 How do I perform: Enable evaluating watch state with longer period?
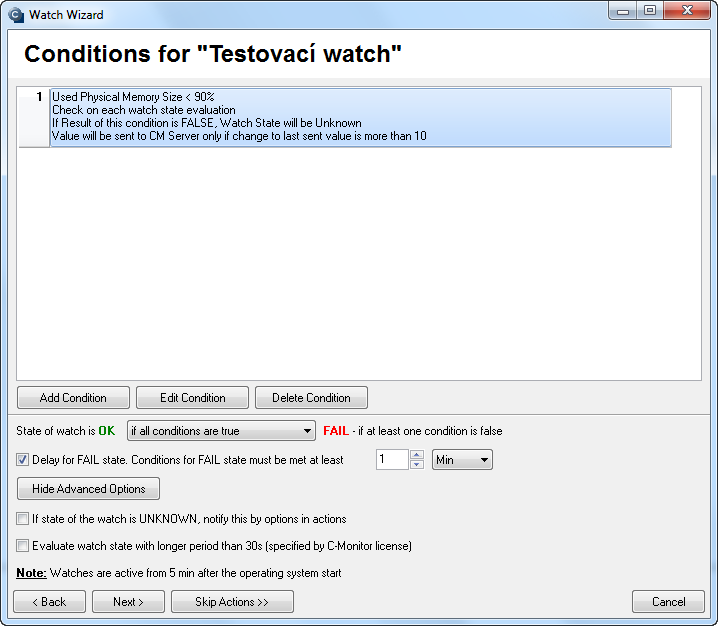tap(22, 545)
